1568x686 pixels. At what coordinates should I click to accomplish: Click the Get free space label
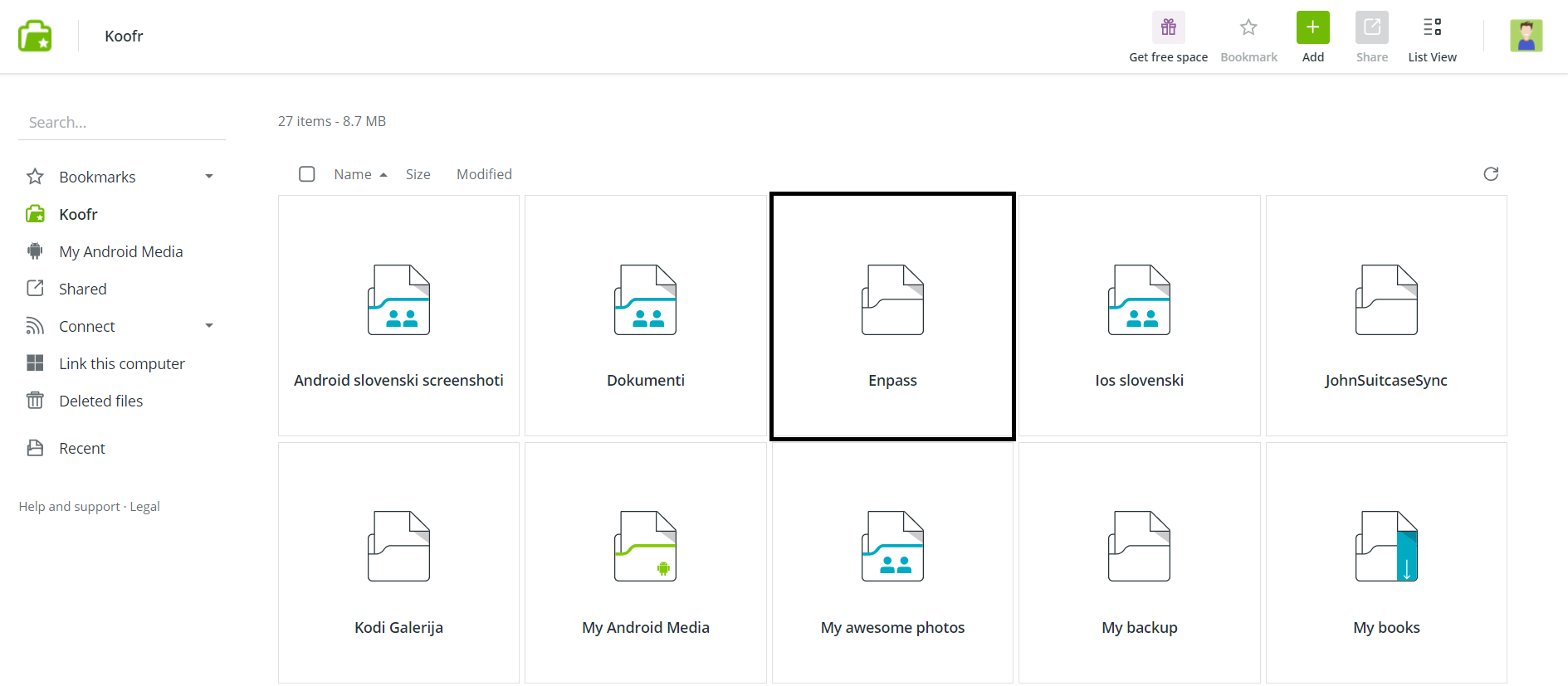tap(1168, 57)
